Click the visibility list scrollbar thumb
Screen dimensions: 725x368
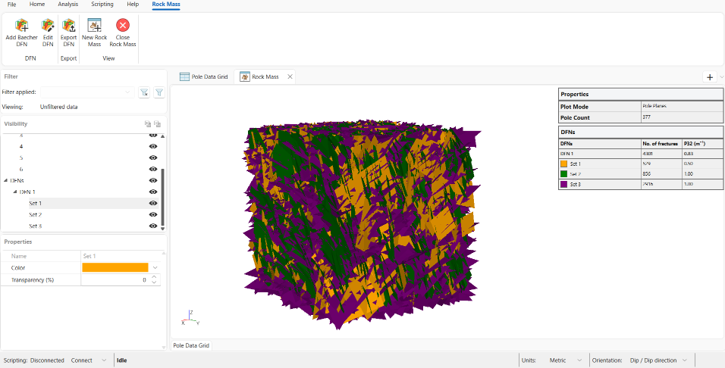coord(162,196)
